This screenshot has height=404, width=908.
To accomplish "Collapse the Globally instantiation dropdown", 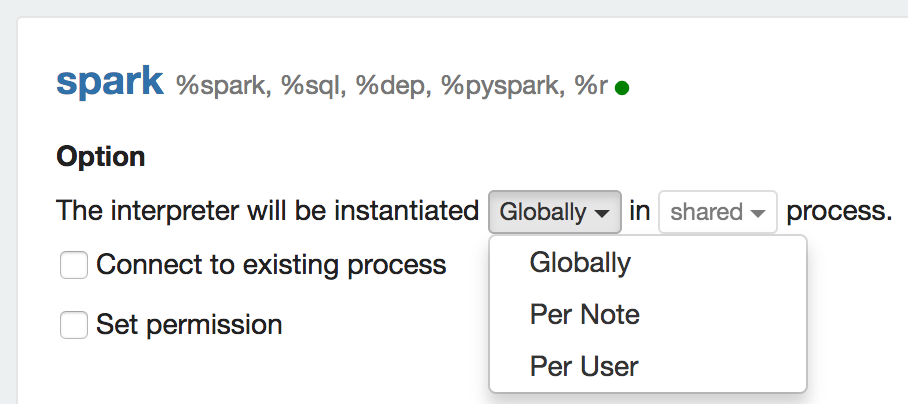I will point(554,212).
